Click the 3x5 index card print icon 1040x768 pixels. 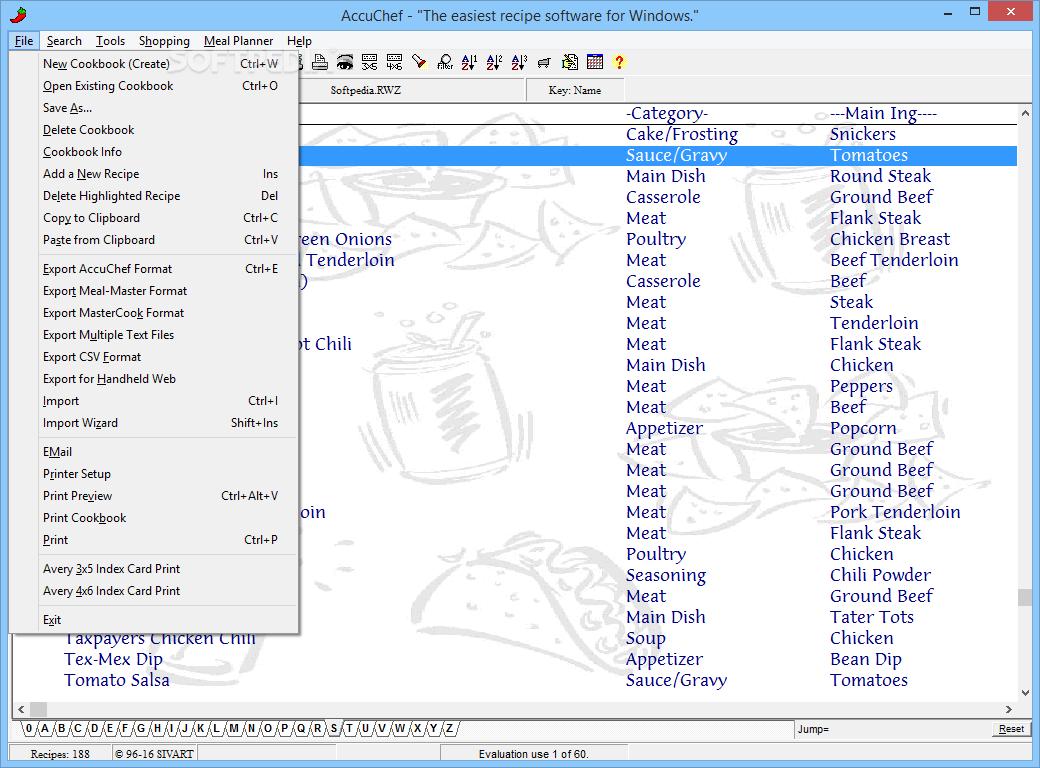[369, 62]
